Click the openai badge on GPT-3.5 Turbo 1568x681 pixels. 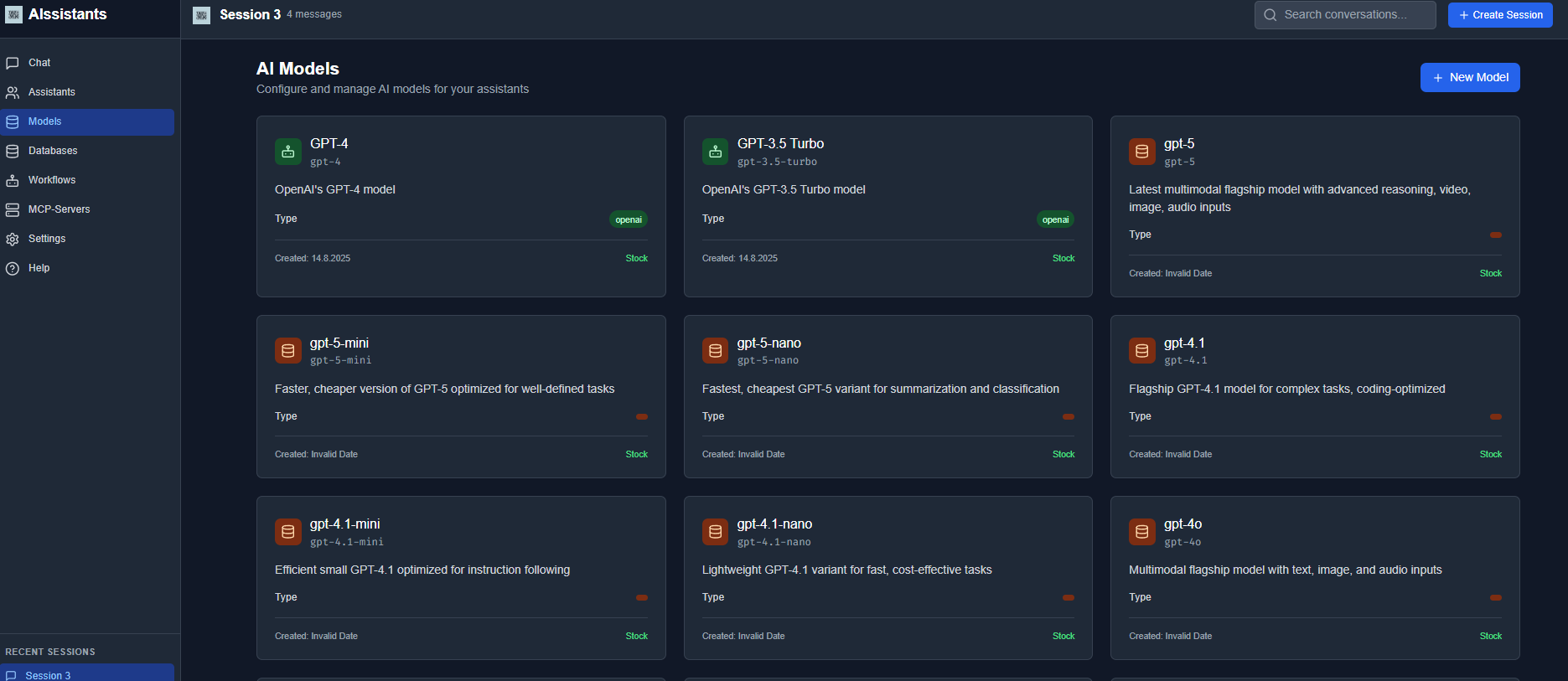click(1055, 219)
